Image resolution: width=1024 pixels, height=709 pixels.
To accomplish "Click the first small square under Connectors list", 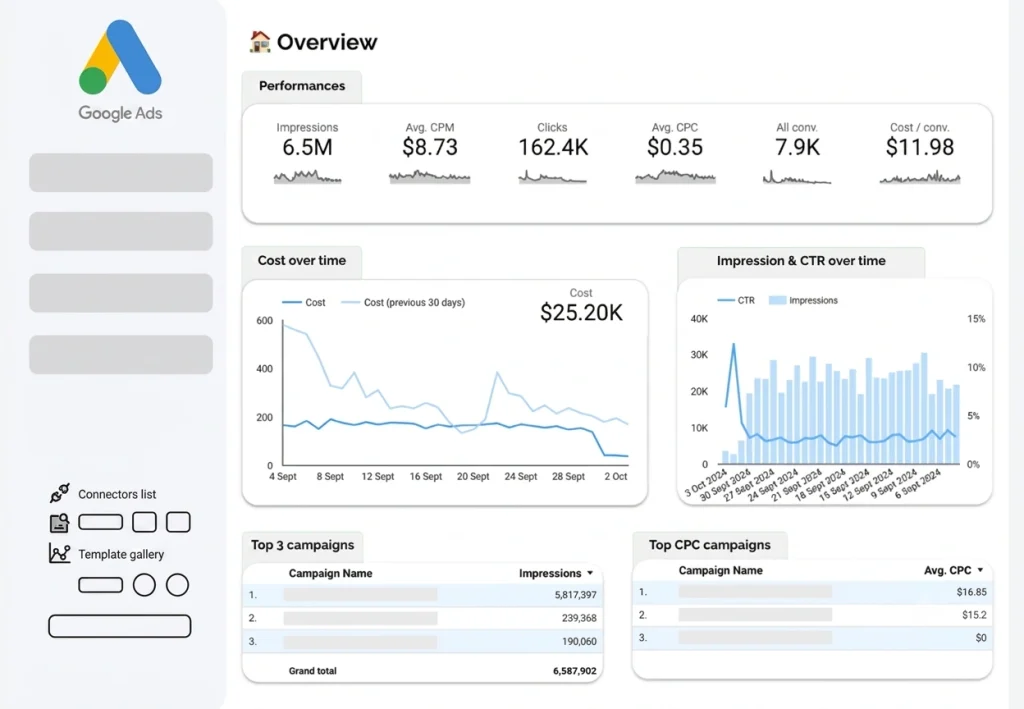I will click(144, 522).
